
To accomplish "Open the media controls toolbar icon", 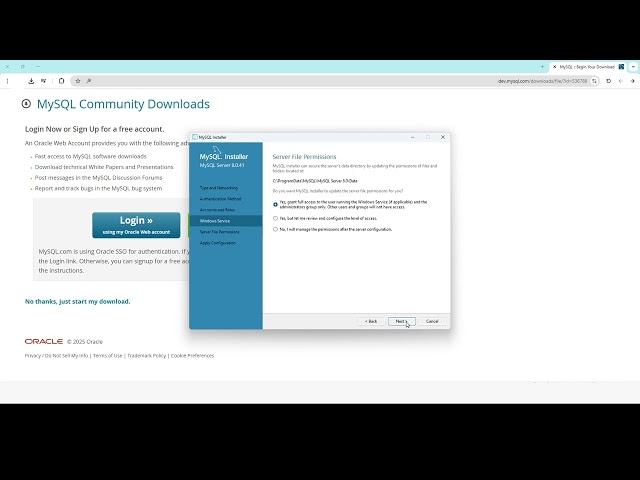I will point(43,81).
